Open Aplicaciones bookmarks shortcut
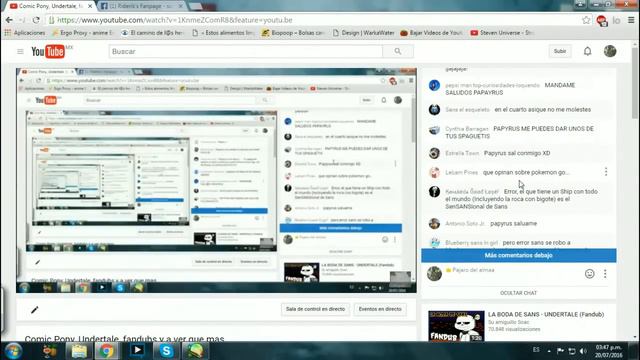 tap(25, 33)
